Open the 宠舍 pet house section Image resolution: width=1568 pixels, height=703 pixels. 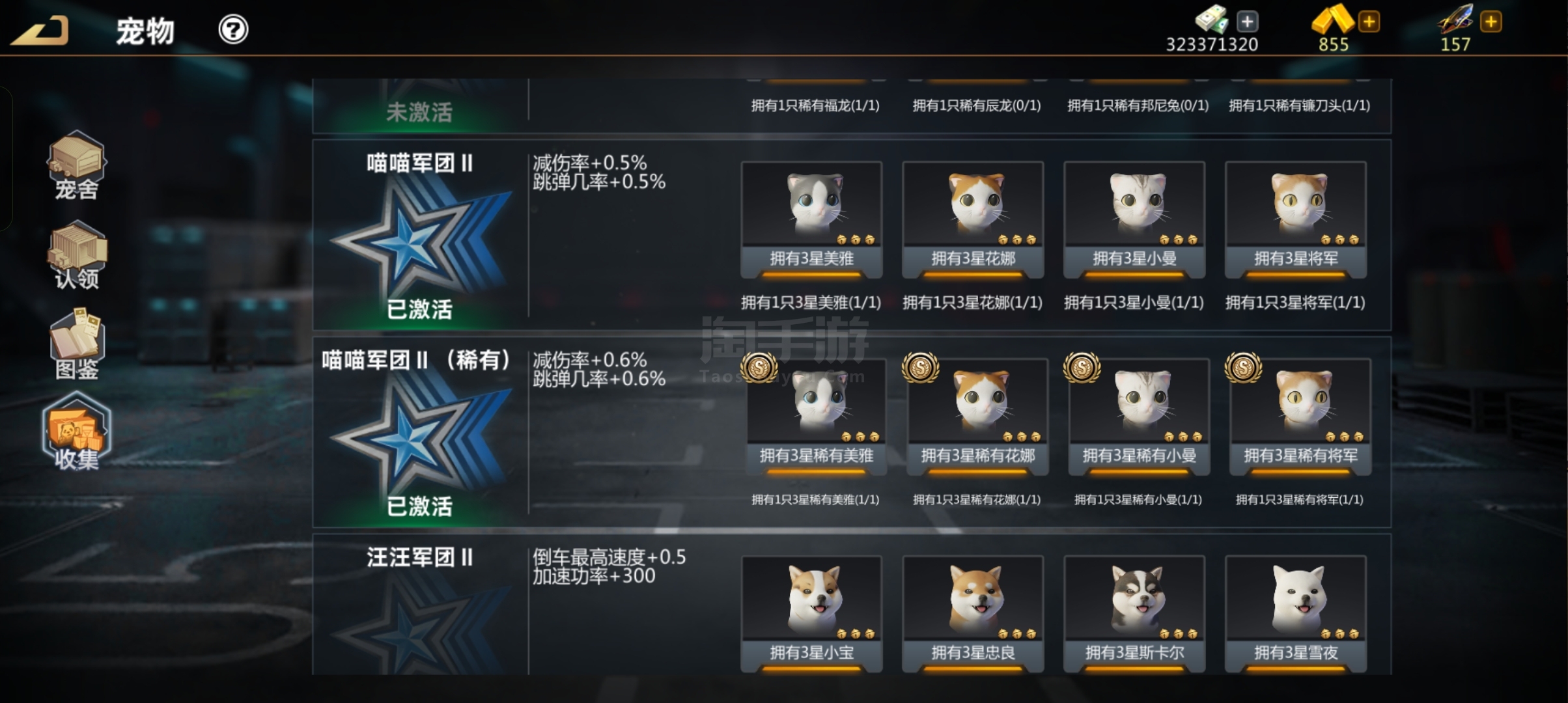76,165
